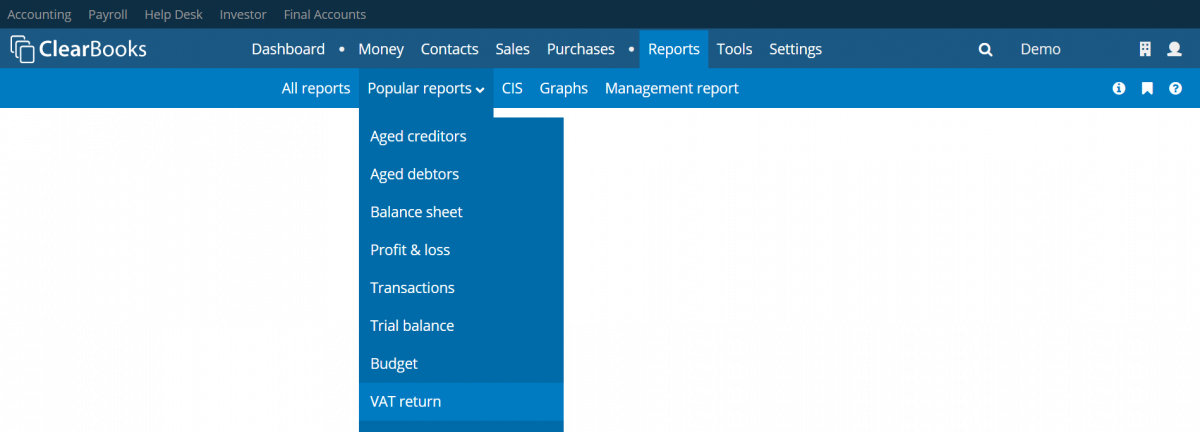The image size is (1200, 432).
Task: Click the business building icon
Action: coord(1146,49)
